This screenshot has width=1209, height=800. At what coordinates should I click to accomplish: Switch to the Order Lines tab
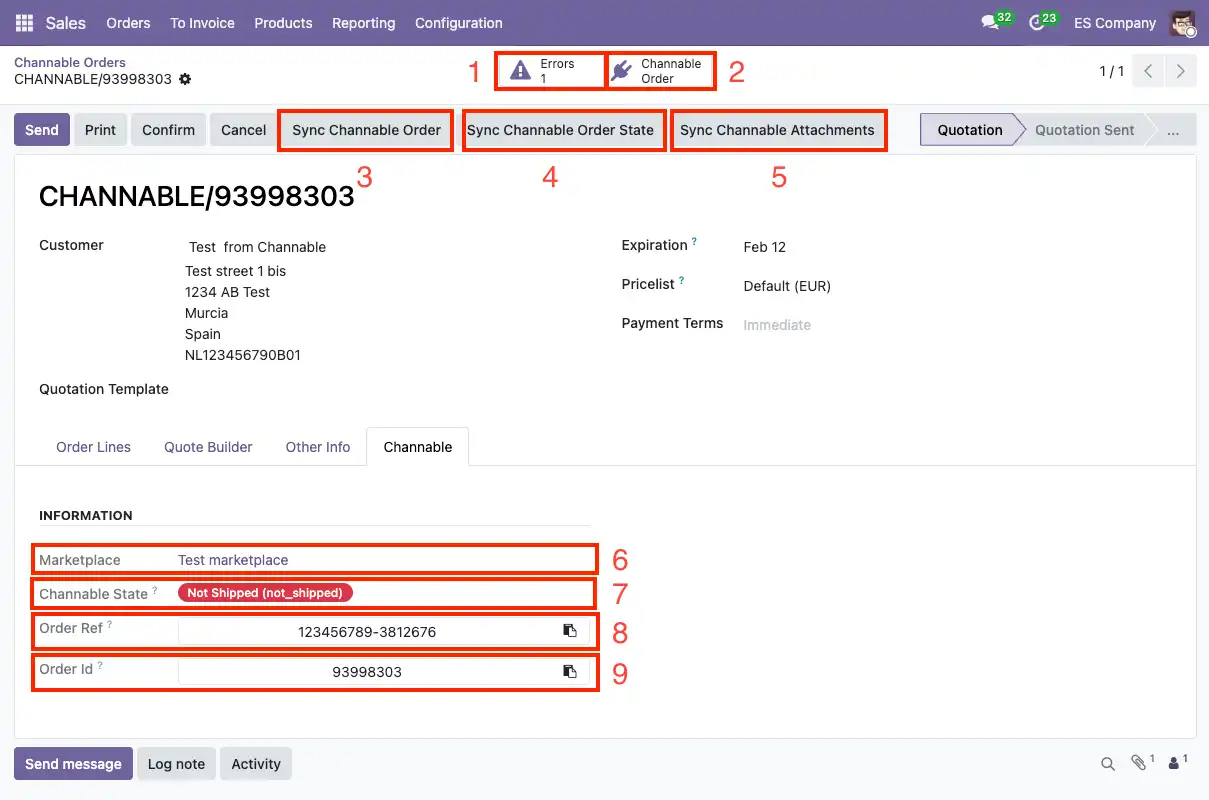click(x=93, y=447)
